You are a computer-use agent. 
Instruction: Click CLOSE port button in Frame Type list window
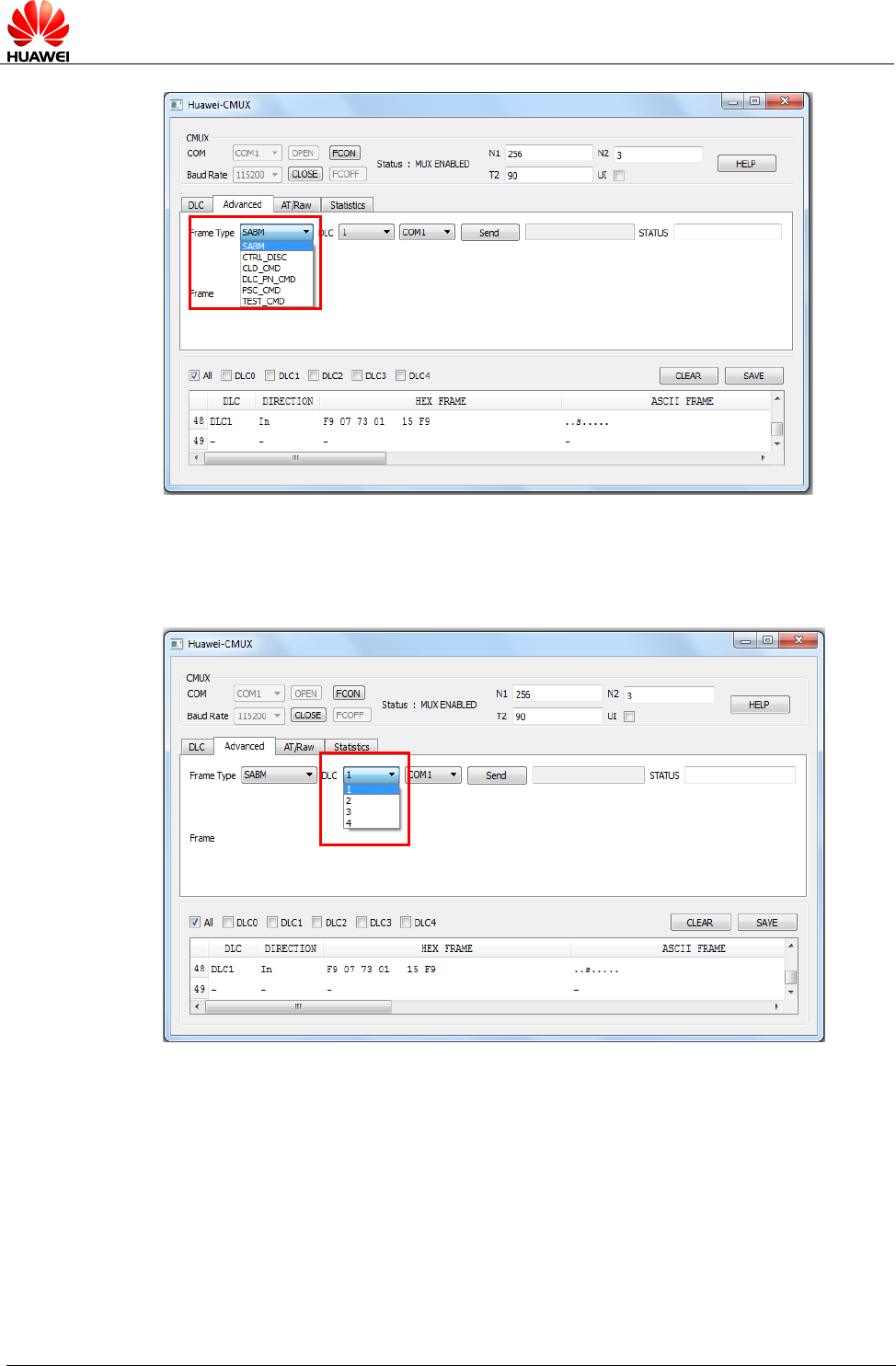click(304, 174)
